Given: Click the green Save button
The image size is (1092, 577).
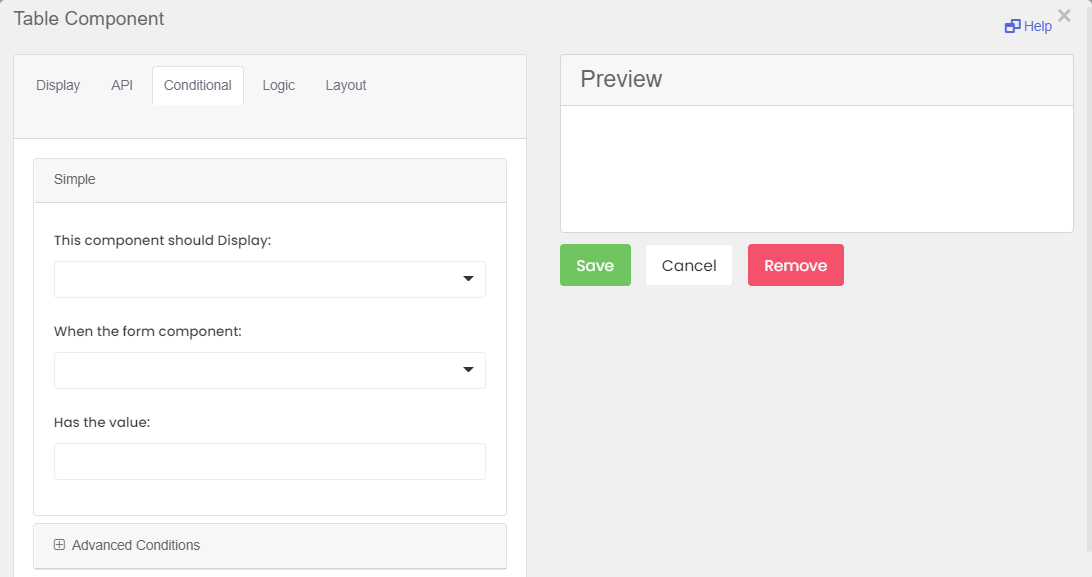Looking at the screenshot, I should point(595,265).
